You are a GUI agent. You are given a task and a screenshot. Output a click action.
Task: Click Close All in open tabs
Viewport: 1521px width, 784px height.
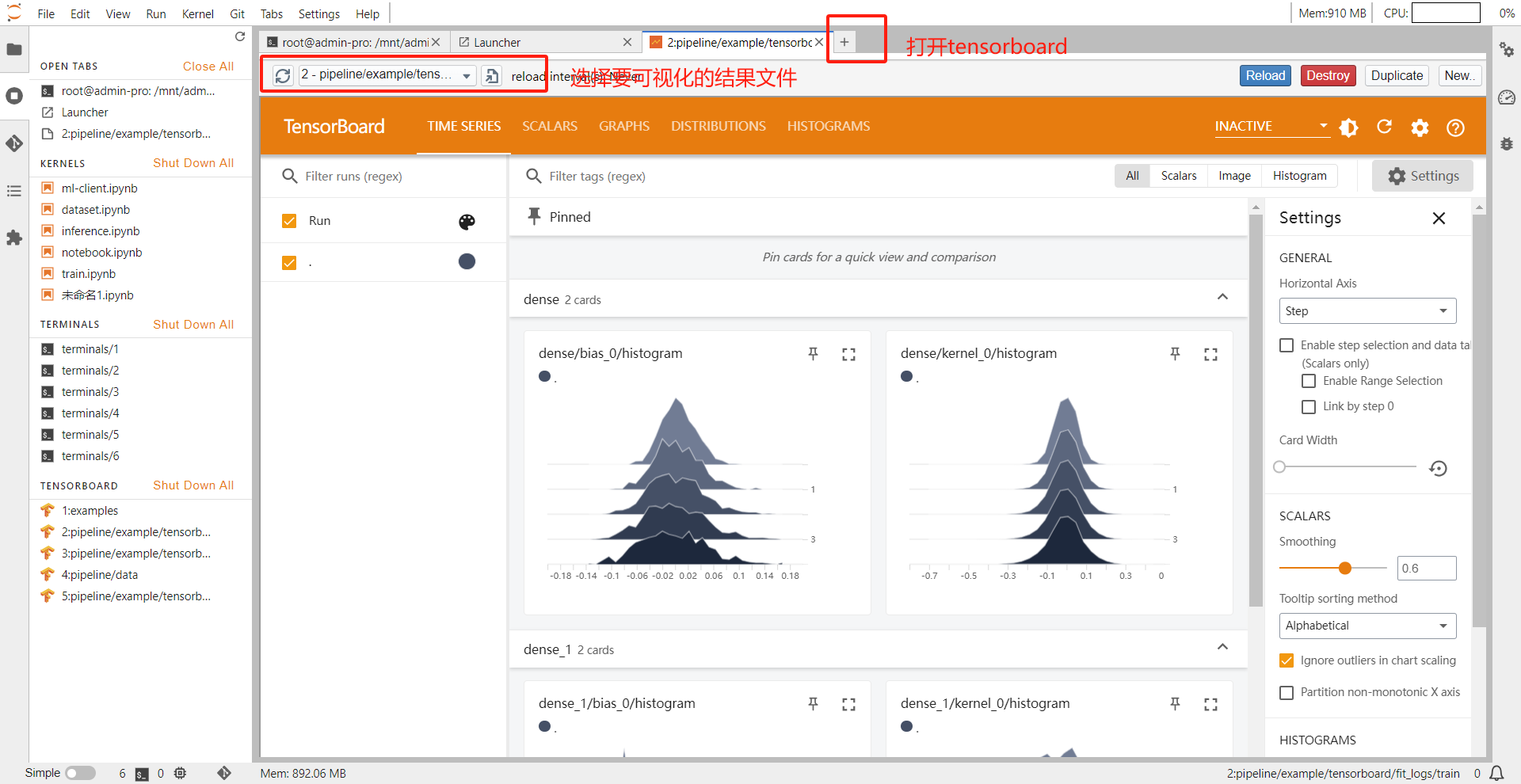point(208,67)
